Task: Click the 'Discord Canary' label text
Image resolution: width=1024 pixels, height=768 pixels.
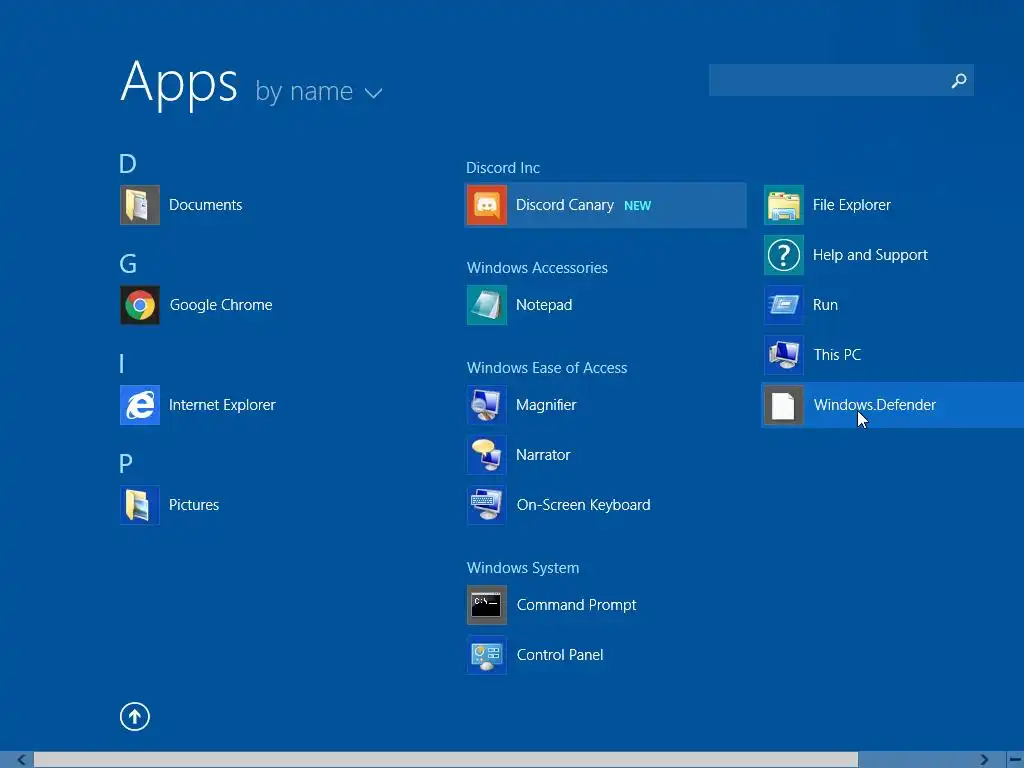Action: [x=565, y=205]
